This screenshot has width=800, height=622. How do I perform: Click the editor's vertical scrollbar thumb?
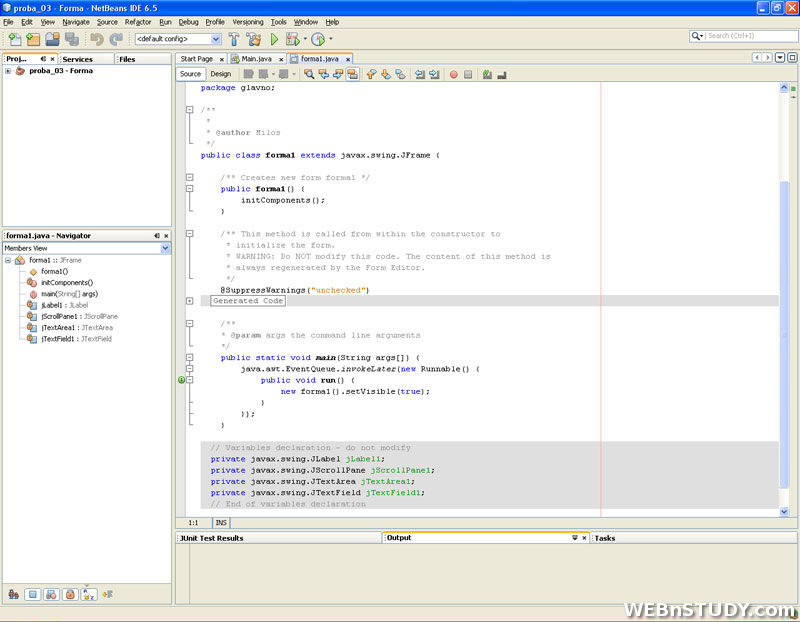[x=784, y=334]
